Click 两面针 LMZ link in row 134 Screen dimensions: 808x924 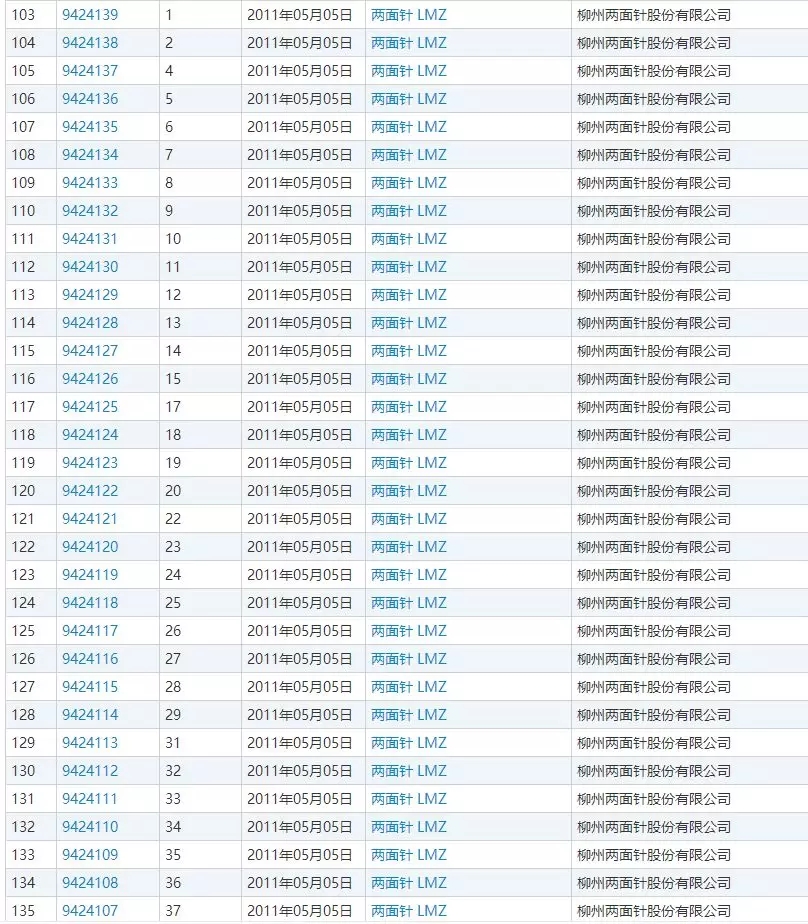click(x=409, y=883)
